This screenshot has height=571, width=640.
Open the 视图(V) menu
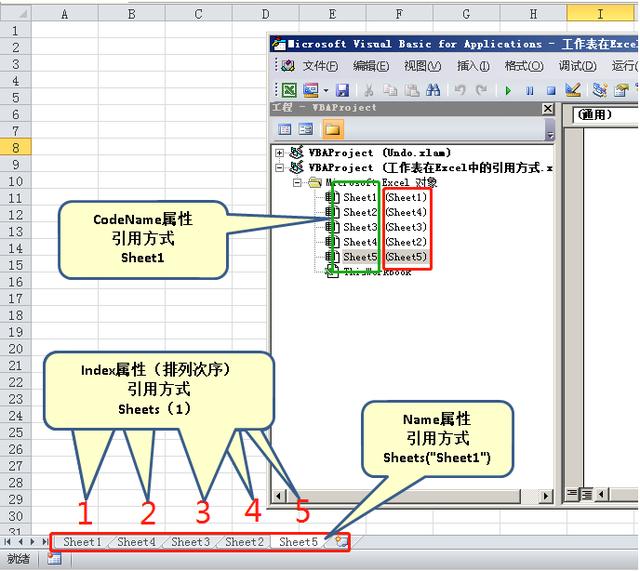[422, 66]
